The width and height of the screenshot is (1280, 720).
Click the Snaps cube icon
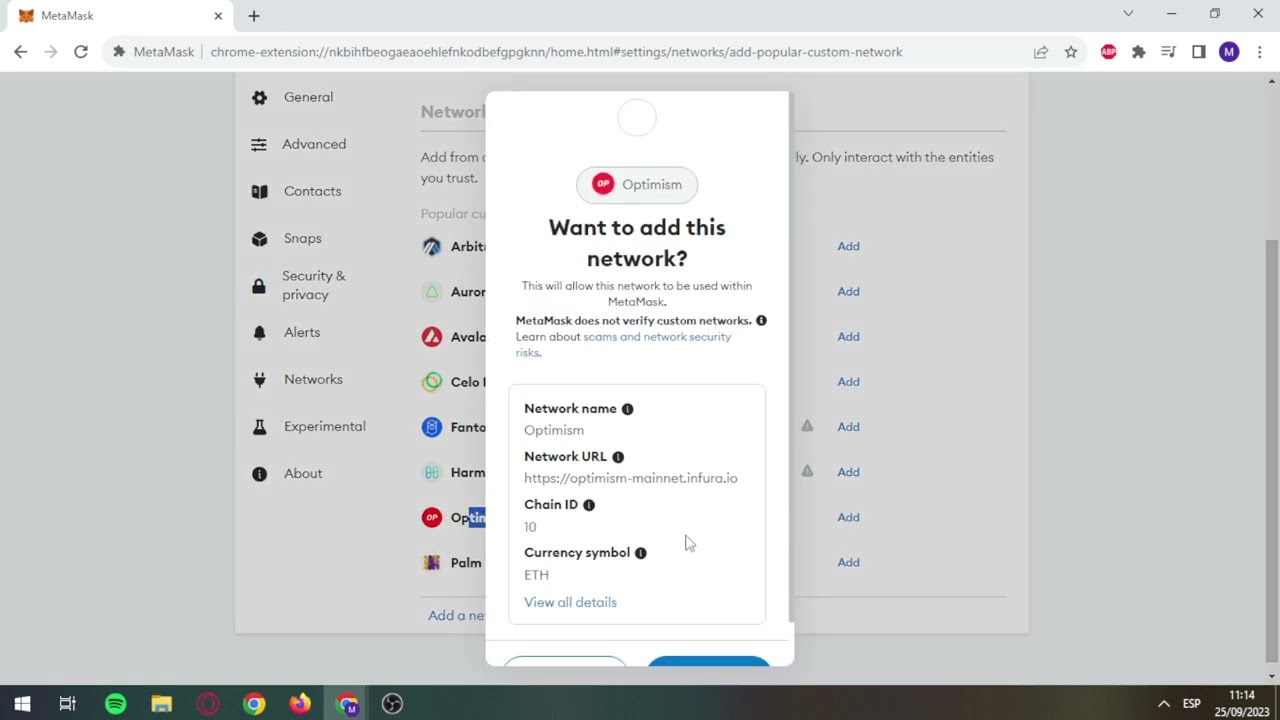259,238
